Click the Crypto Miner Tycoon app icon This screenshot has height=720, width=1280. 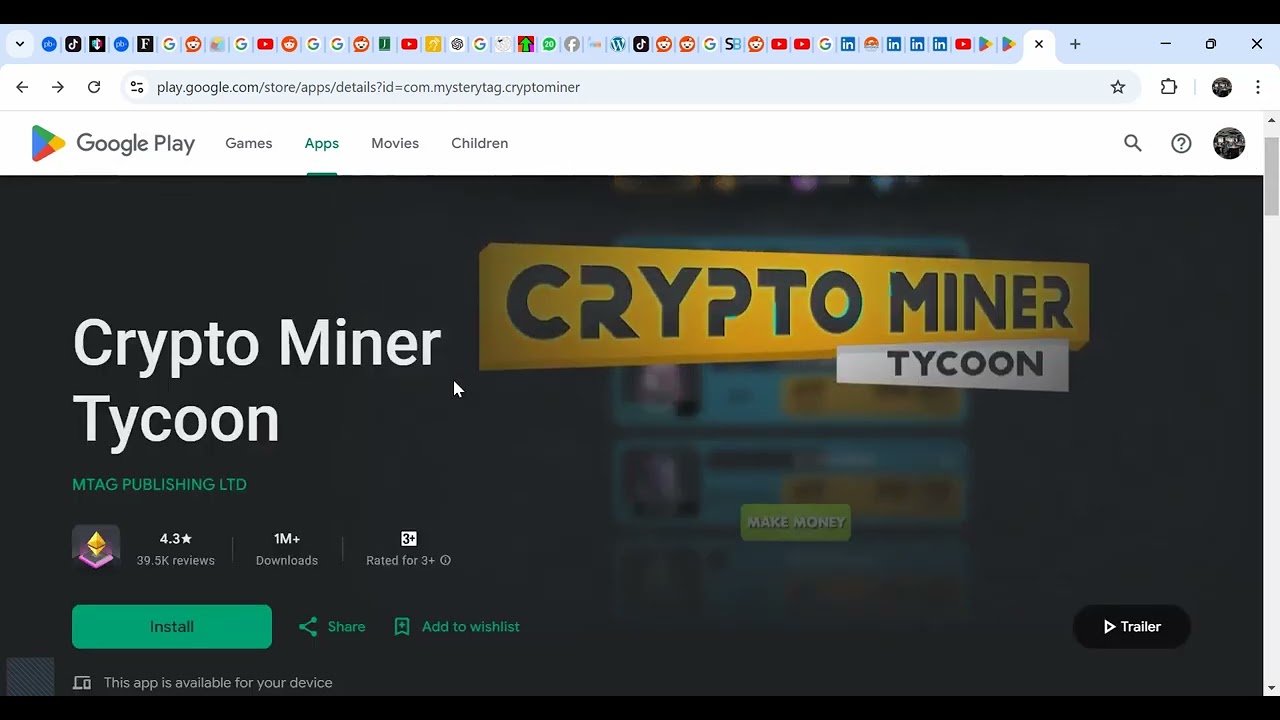point(96,549)
